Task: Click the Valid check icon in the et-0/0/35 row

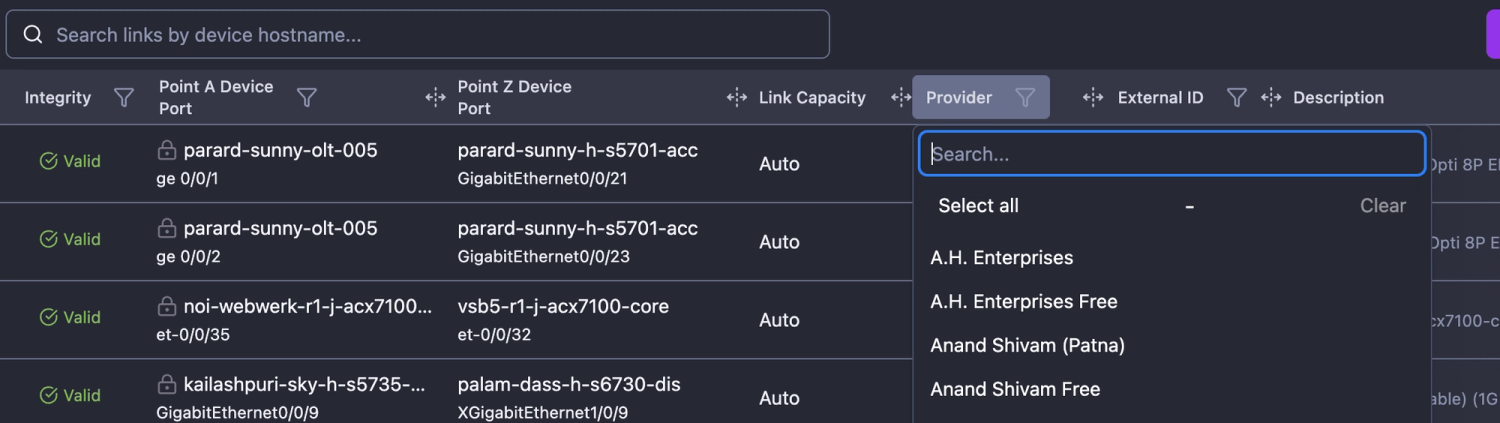Action: [x=48, y=317]
